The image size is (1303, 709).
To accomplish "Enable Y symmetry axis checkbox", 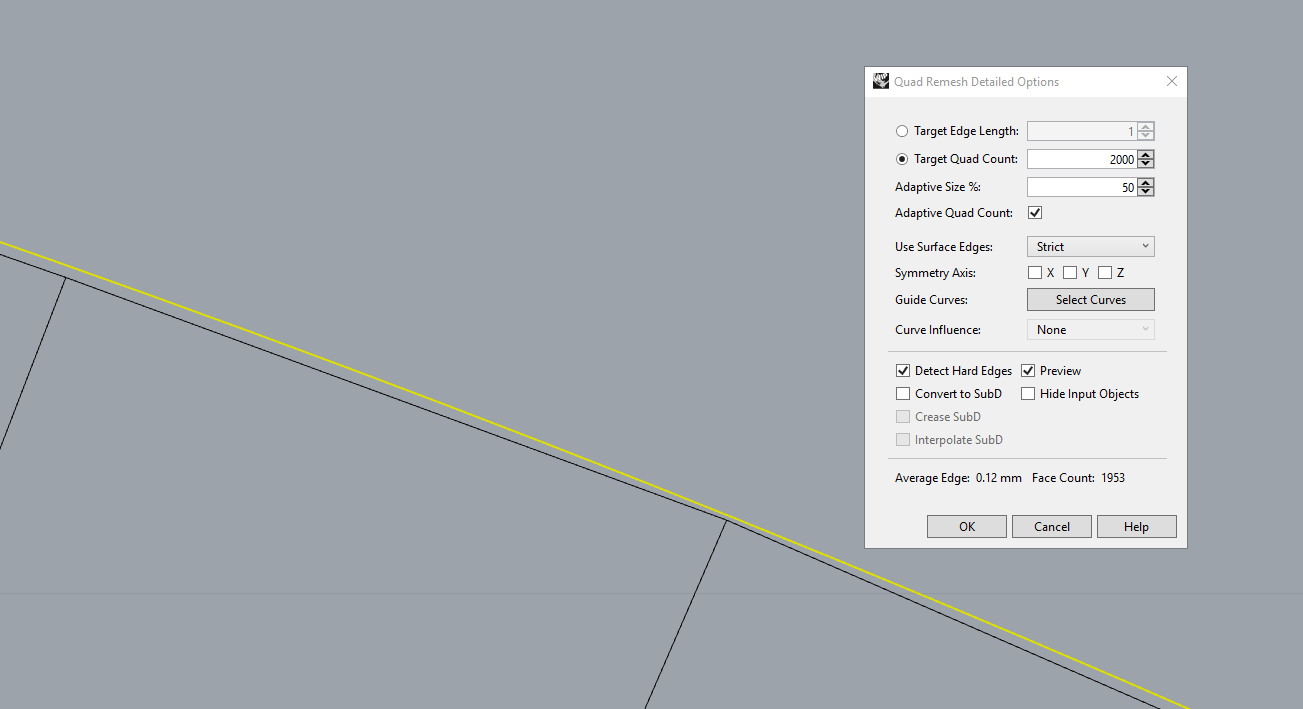I will tap(1070, 273).
